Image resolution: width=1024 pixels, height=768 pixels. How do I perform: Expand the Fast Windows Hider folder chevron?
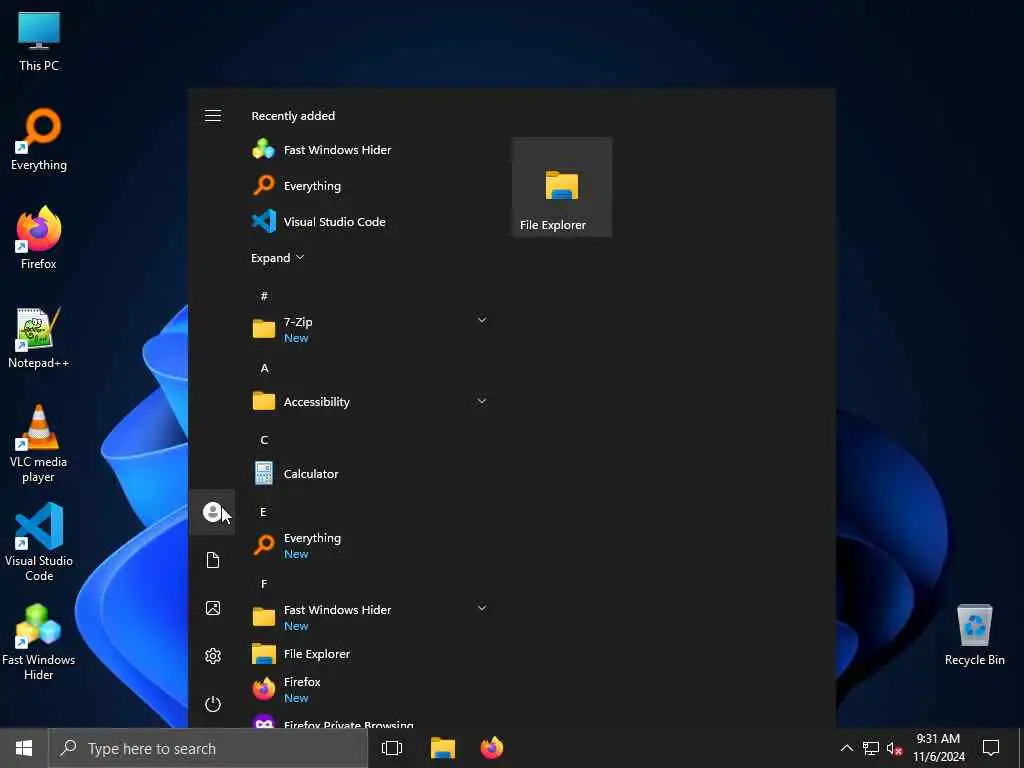(x=482, y=608)
